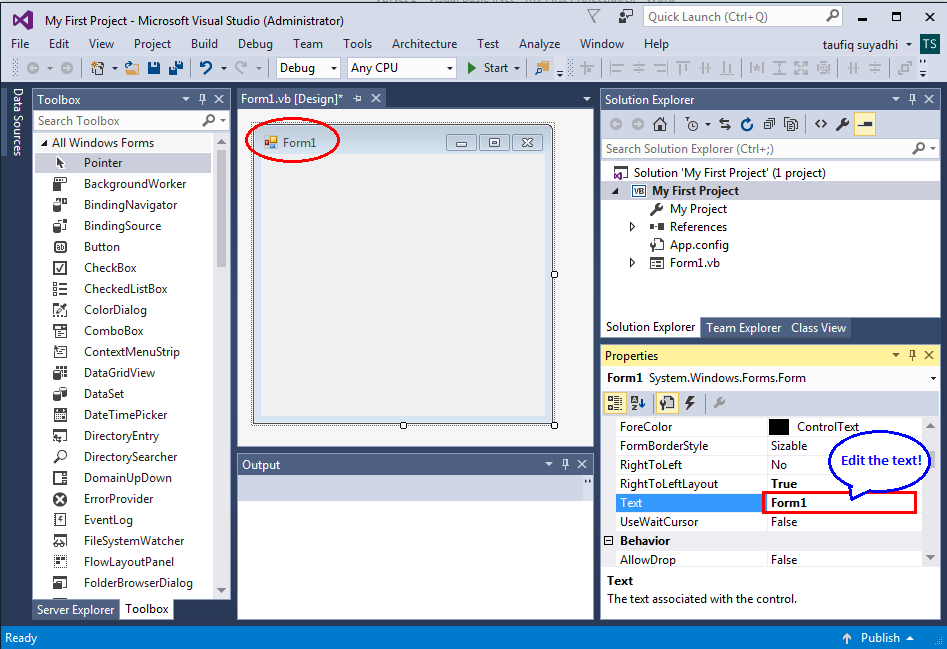Expand the Form1.vb node in Solution Explorer

(632, 263)
